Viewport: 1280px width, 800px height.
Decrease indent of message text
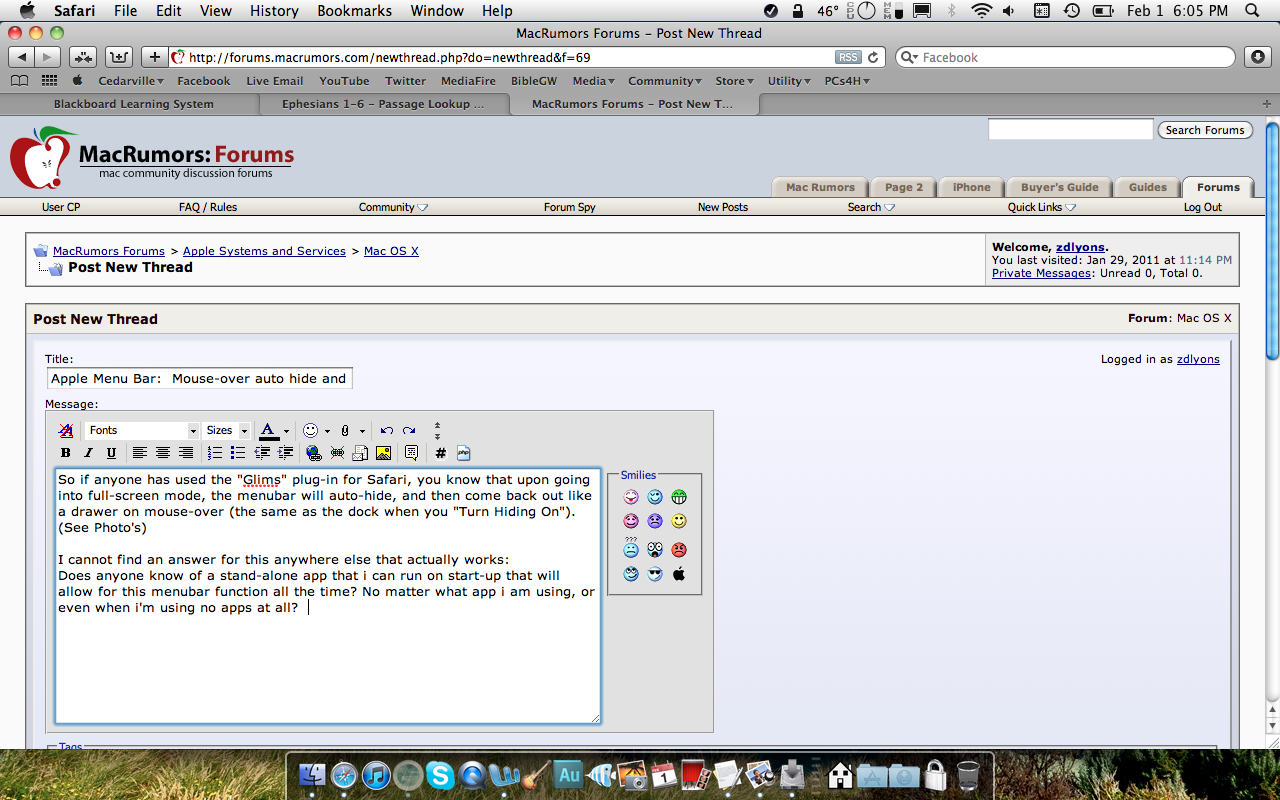pyautogui.click(x=262, y=453)
